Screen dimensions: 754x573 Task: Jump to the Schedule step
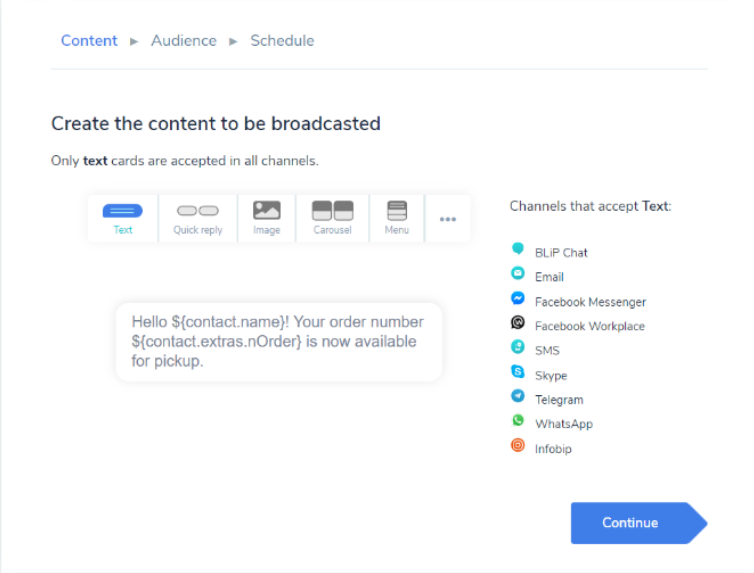[x=282, y=41]
